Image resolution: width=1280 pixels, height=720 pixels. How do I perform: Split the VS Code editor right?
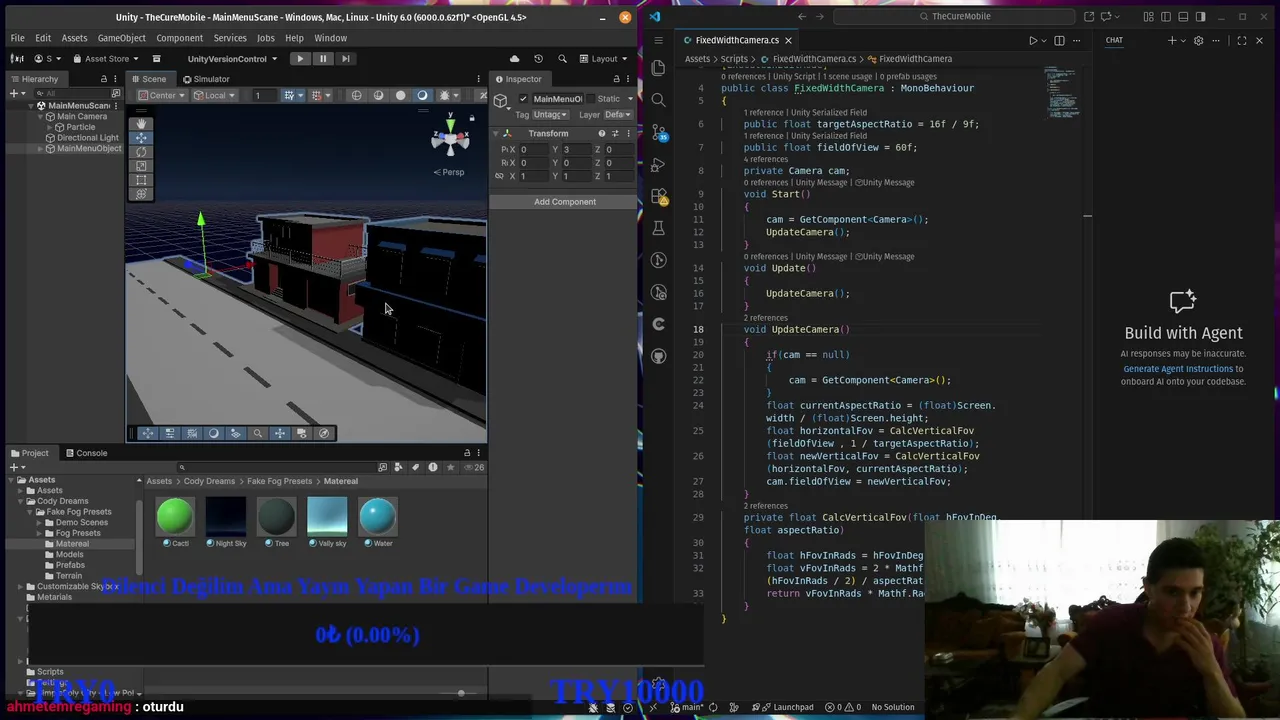1059,40
